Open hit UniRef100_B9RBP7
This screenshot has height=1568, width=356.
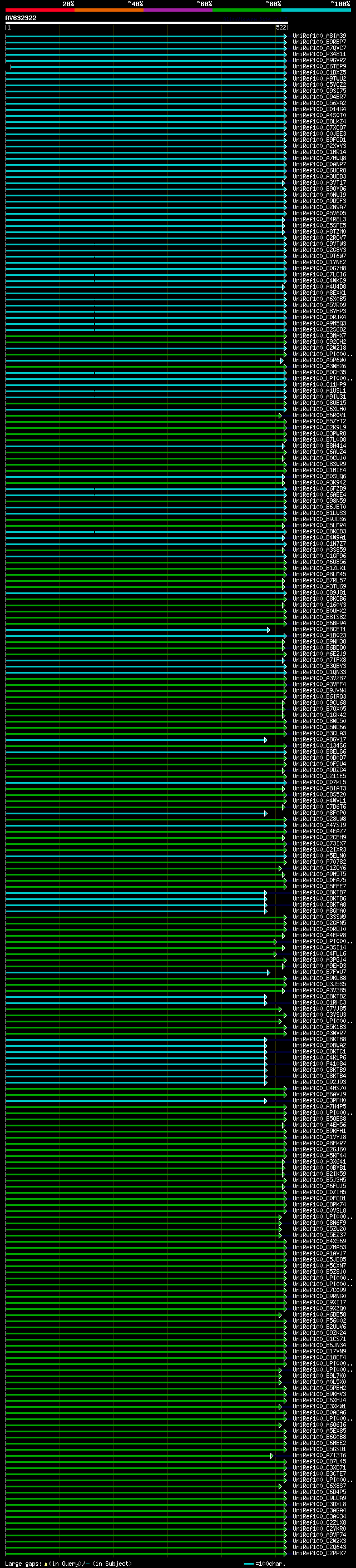pos(319,42)
